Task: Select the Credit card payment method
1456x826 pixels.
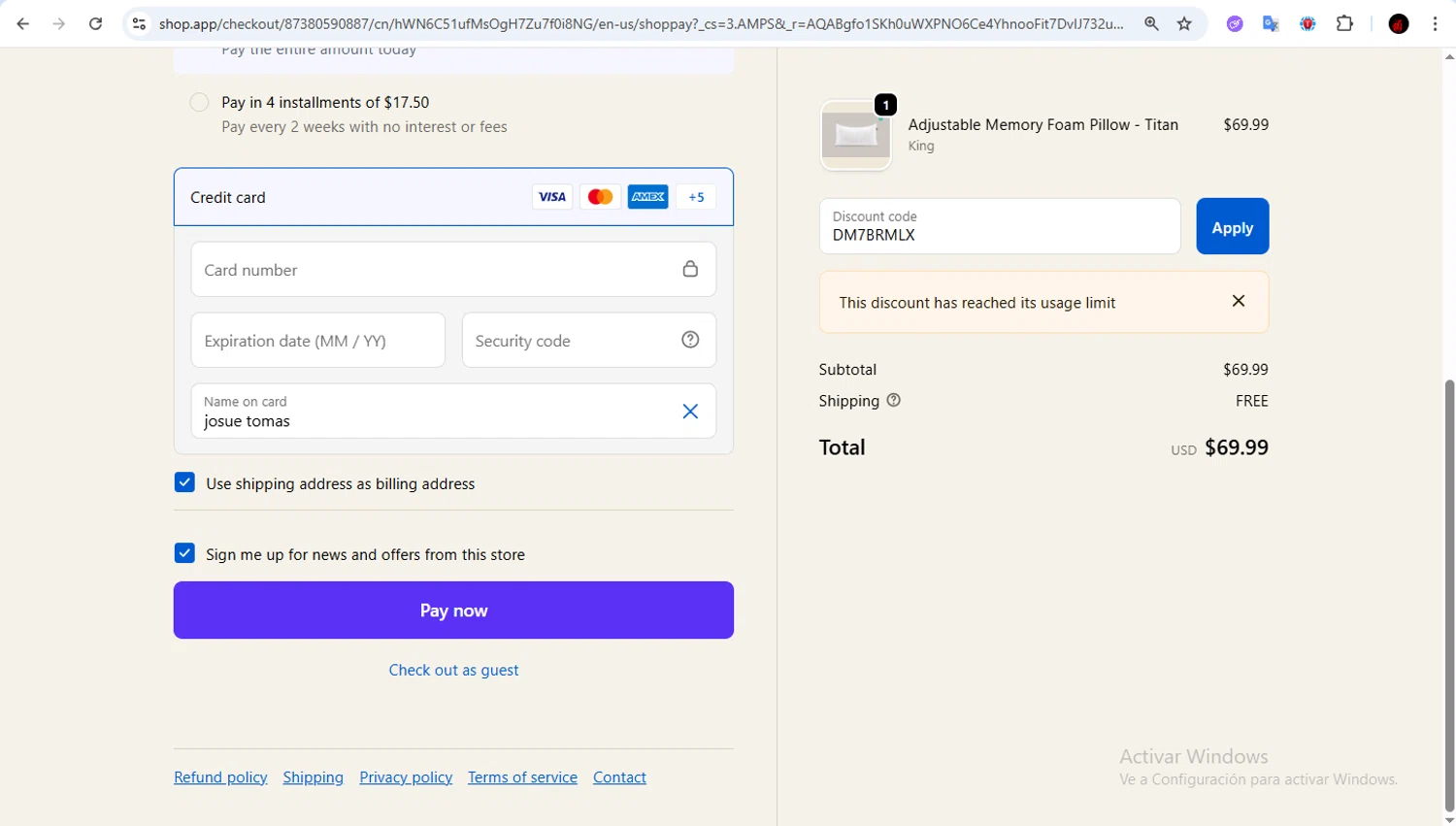Action: tap(453, 197)
